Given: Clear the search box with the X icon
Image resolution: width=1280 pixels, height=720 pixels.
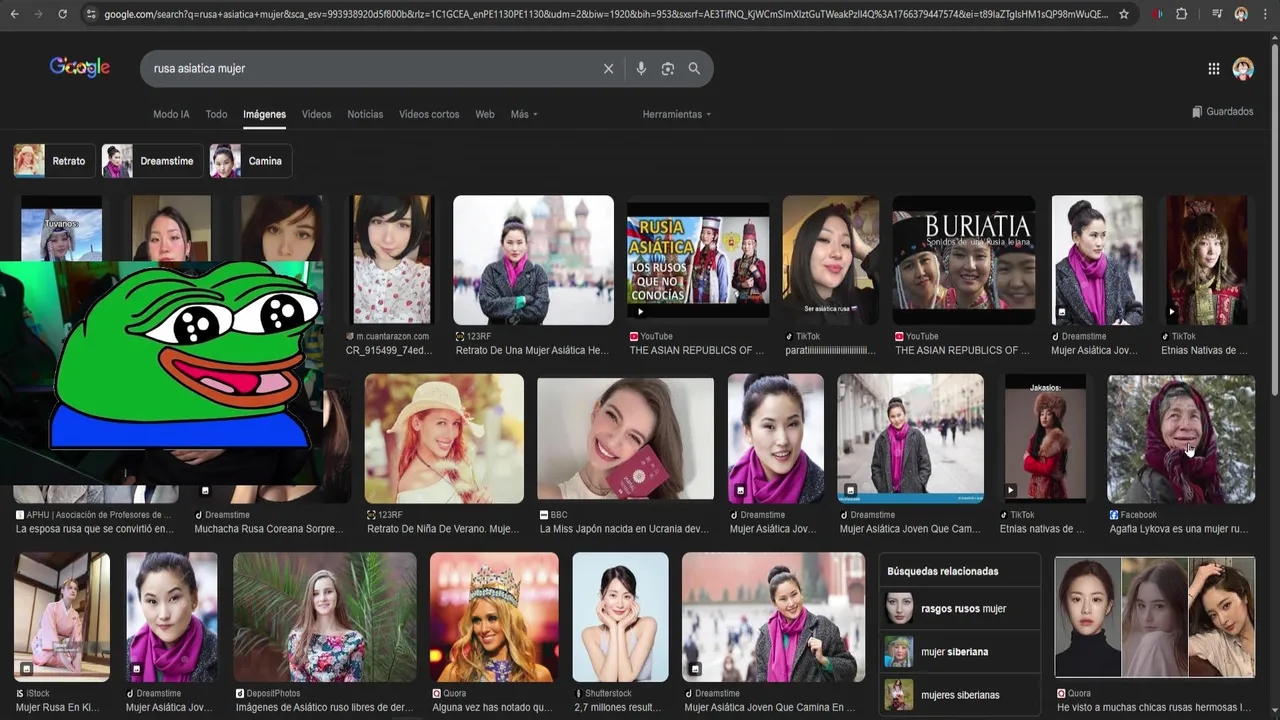Looking at the screenshot, I should (608, 69).
